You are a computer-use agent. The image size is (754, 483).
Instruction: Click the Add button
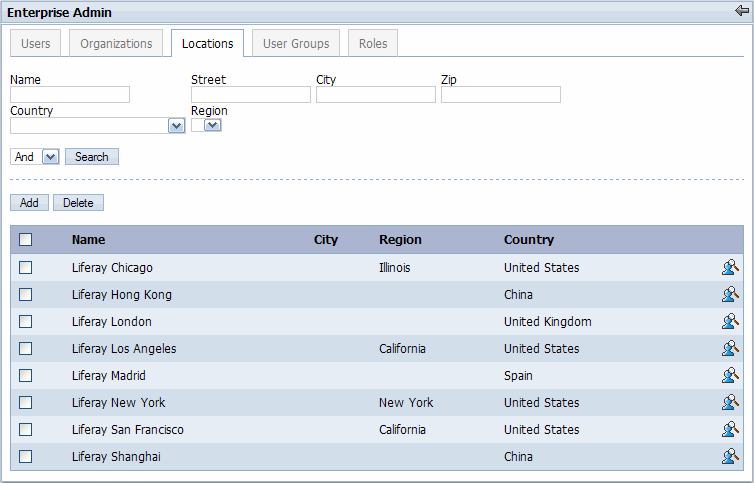click(29, 203)
